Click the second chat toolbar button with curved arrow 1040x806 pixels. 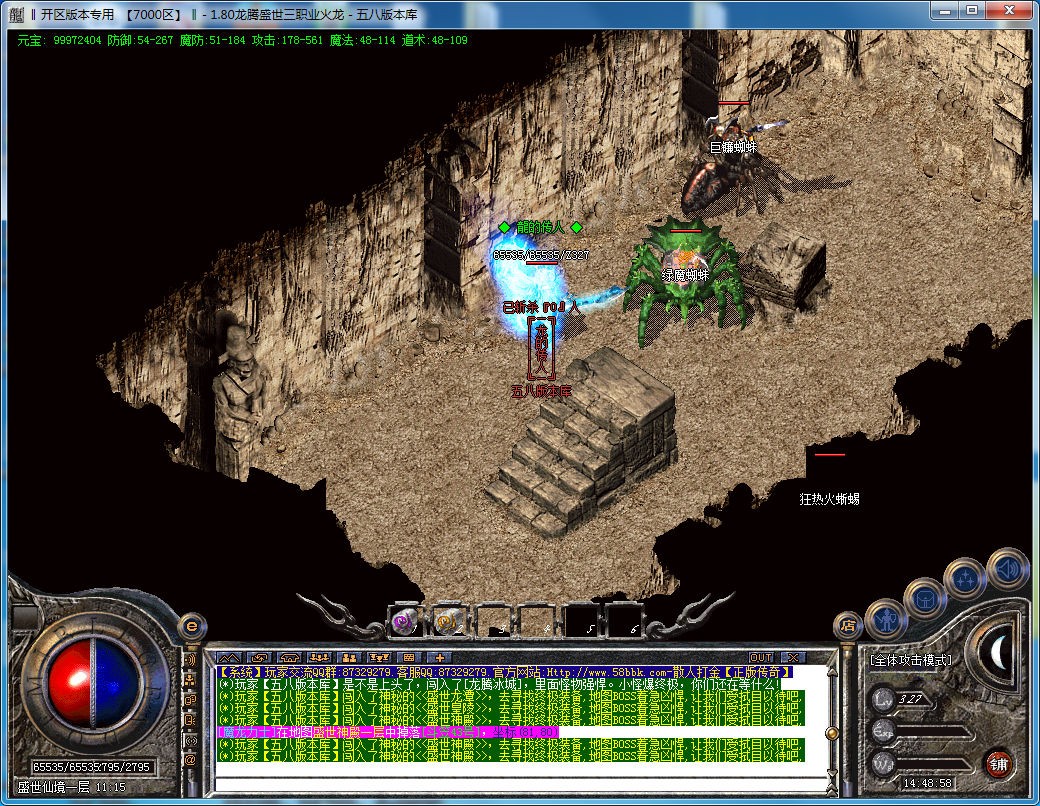tap(259, 657)
